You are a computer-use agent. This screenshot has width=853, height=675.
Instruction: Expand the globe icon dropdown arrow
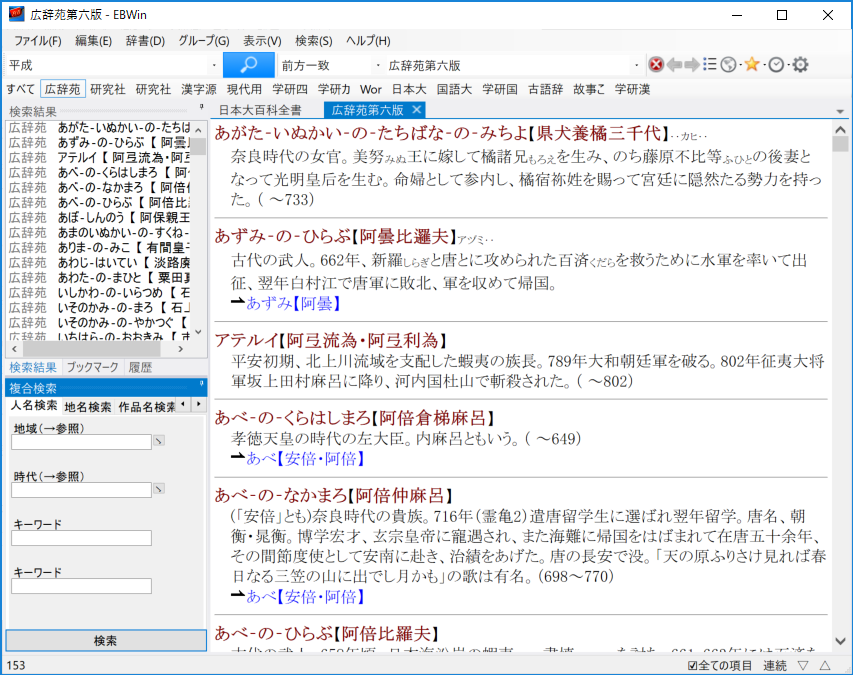[x=740, y=65]
